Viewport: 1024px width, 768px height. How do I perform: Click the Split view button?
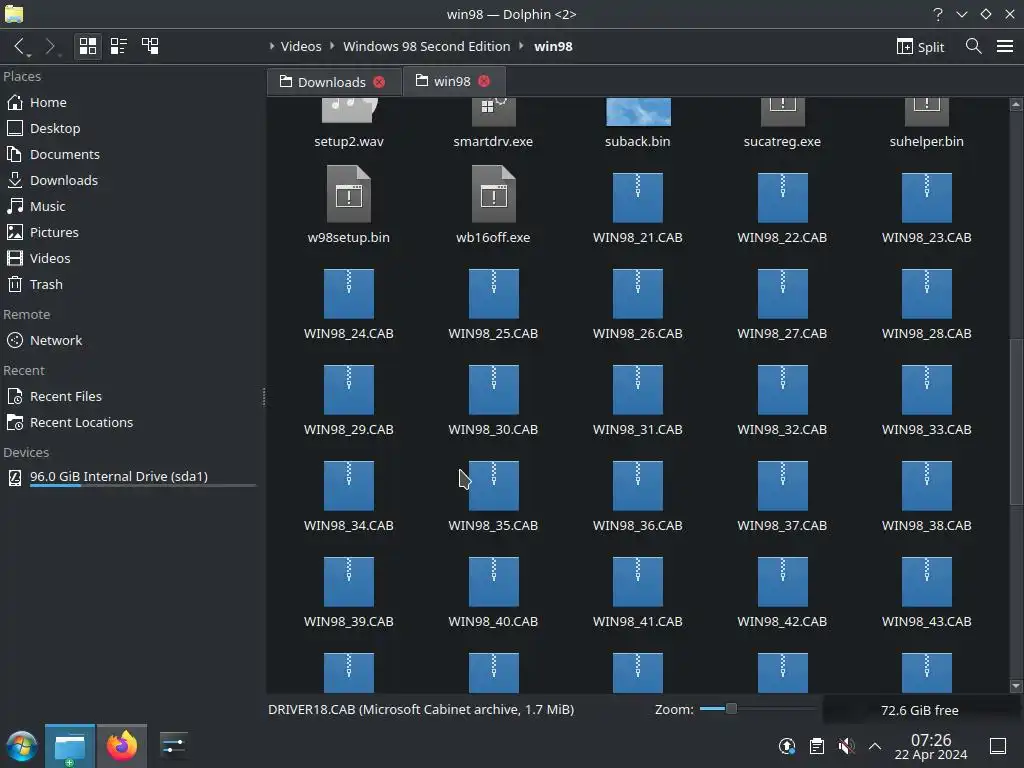pyautogui.click(x=920, y=46)
